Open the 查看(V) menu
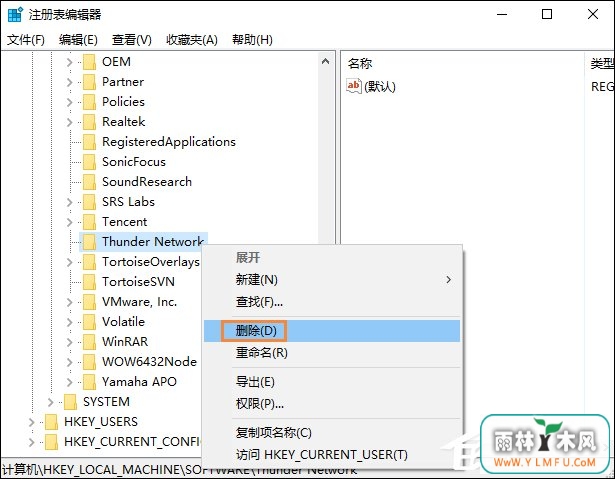The image size is (615, 479). coord(131,40)
